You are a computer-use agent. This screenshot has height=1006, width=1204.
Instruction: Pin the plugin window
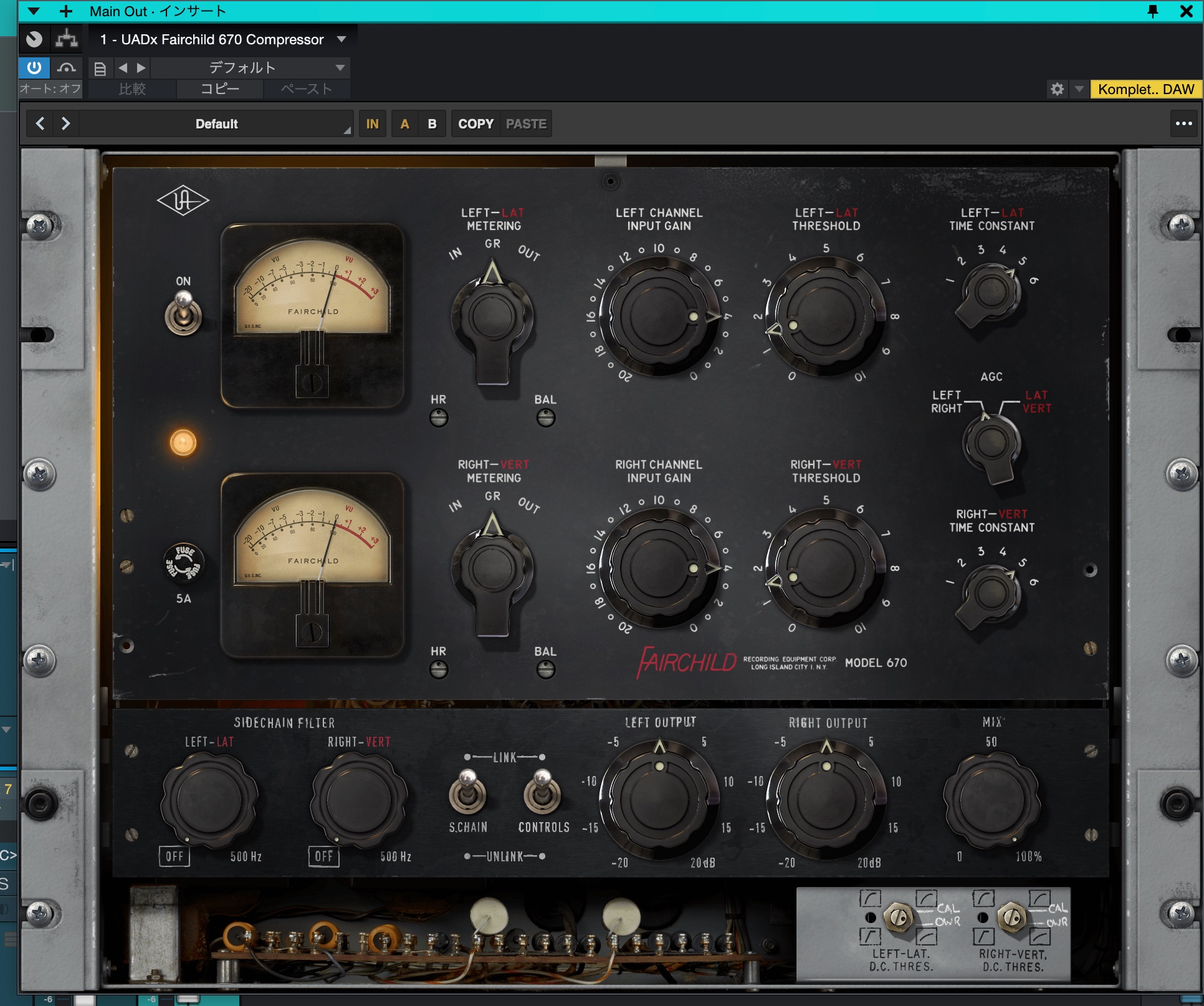1152,11
